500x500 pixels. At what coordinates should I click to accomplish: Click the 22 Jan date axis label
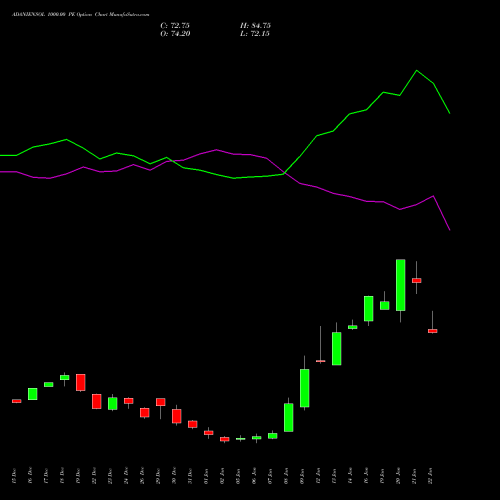click(x=430, y=476)
